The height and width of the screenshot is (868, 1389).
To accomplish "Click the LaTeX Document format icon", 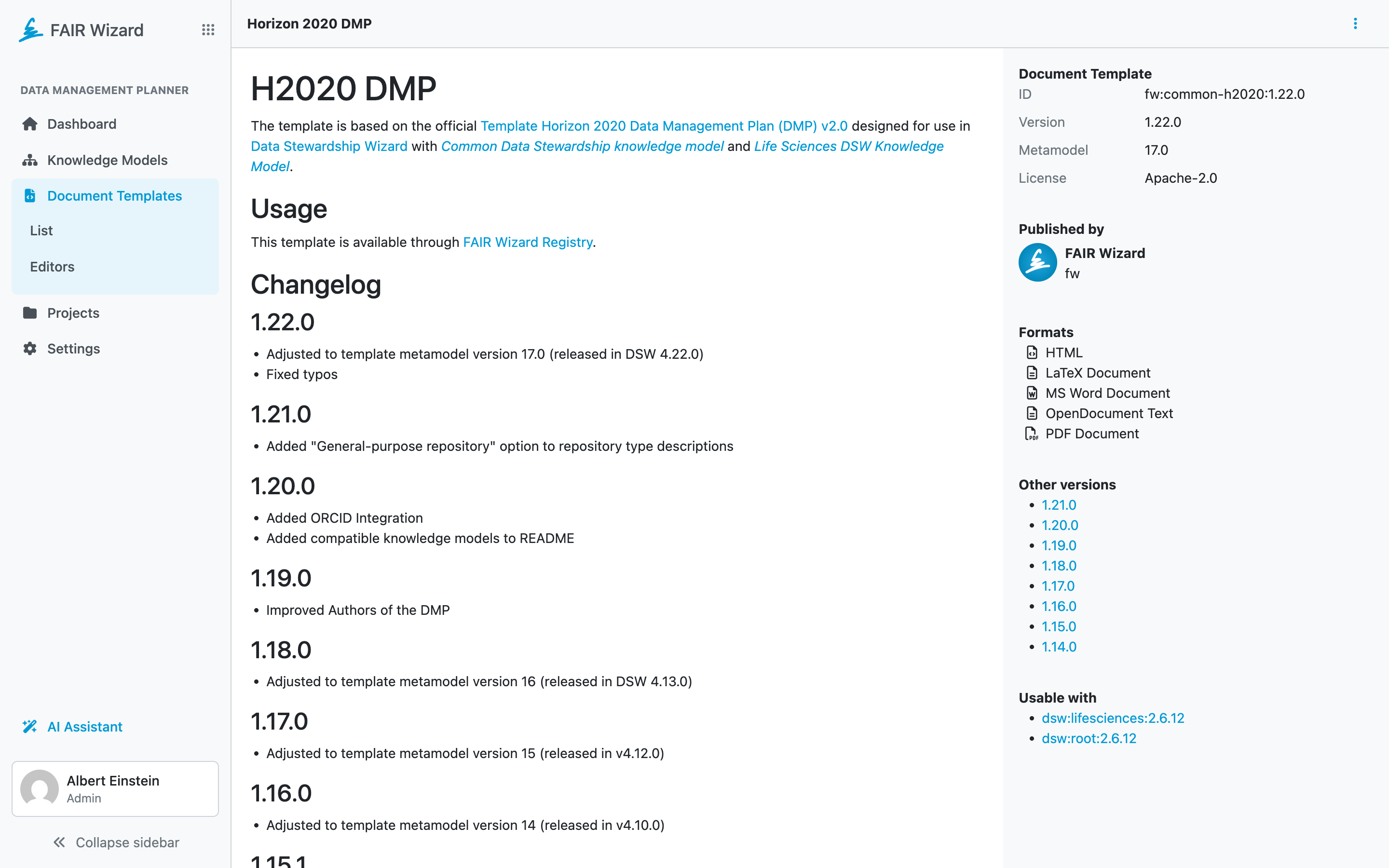I will (1032, 373).
